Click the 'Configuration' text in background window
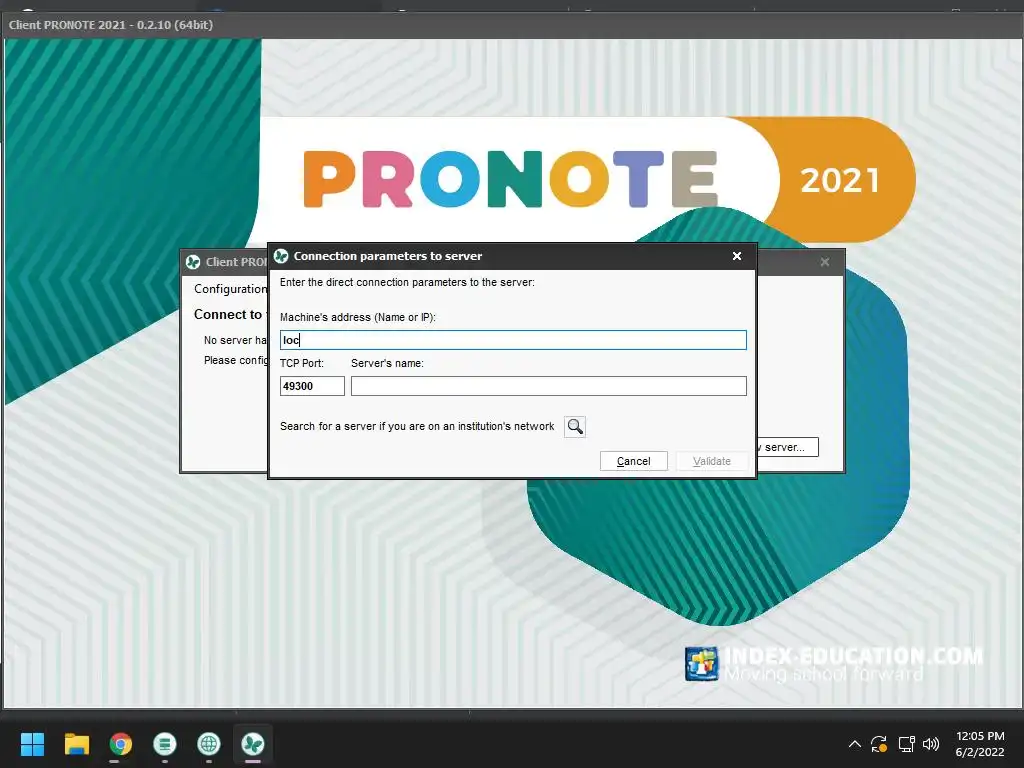This screenshot has width=1024, height=768. [x=230, y=289]
